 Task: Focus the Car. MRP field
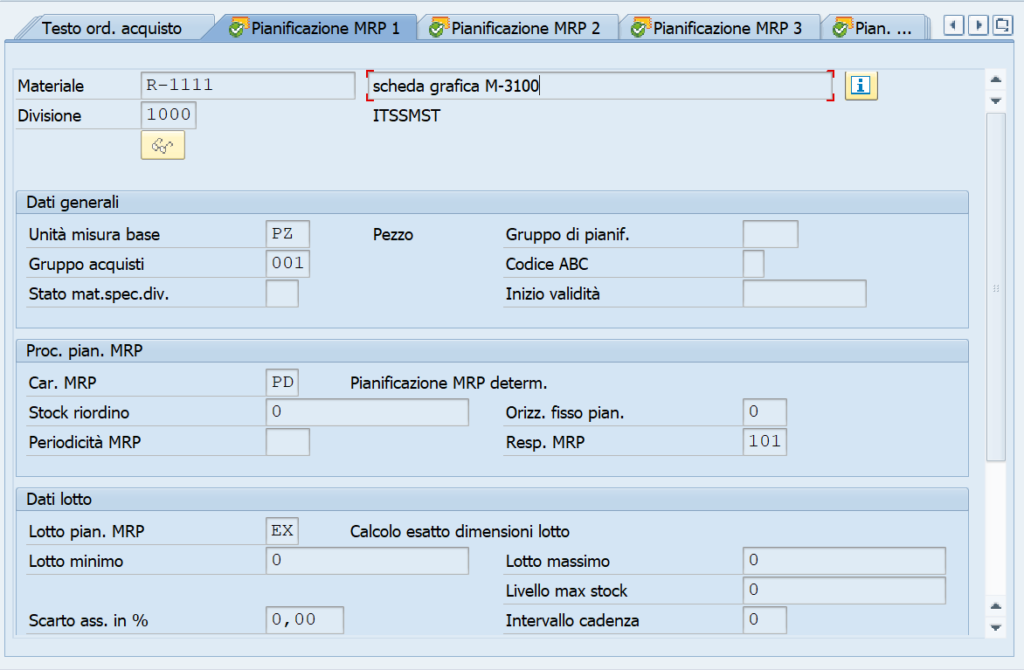pos(282,383)
